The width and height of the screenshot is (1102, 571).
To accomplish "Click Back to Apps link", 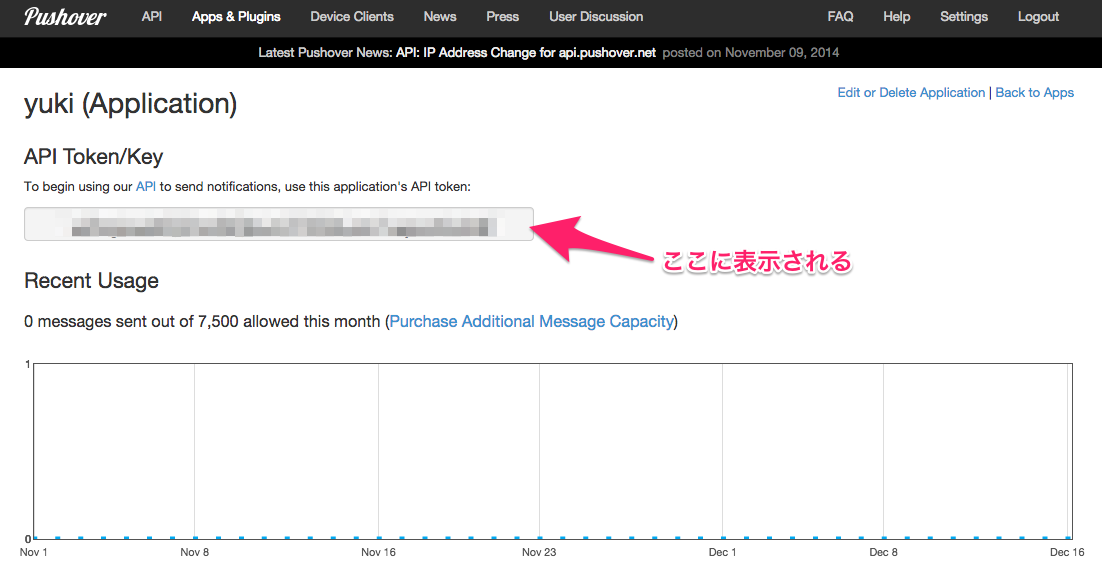I will click(x=1035, y=93).
